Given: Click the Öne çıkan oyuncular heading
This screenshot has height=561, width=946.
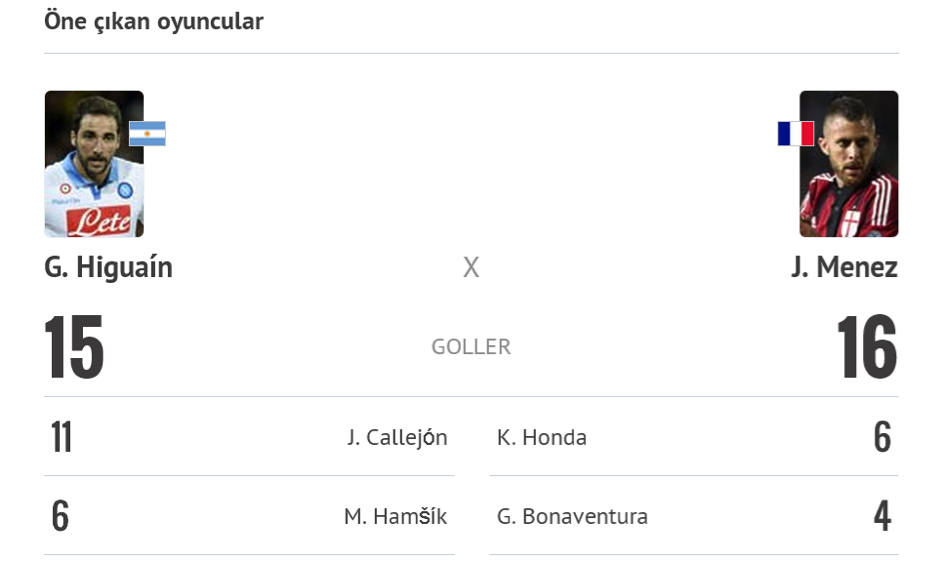Looking at the screenshot, I should 154,21.
